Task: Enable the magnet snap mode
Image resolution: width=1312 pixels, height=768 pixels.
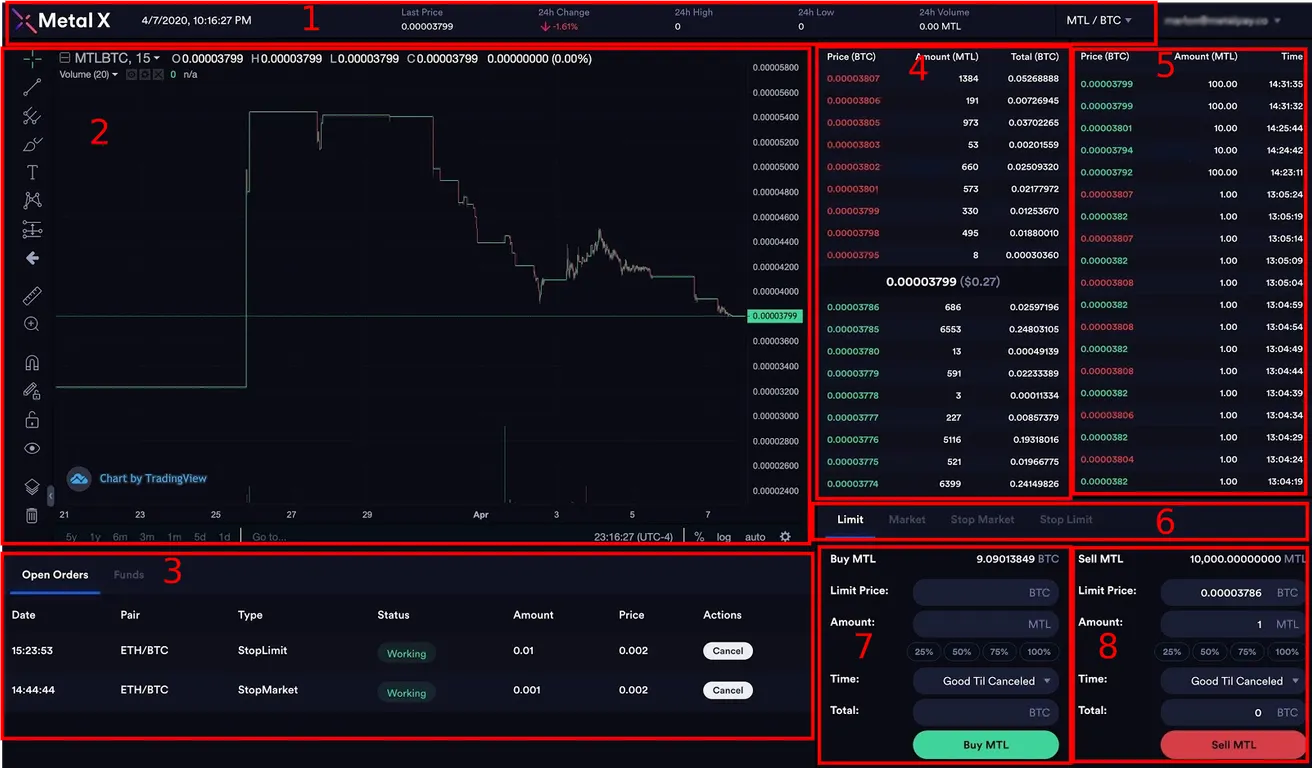Action: click(32, 363)
